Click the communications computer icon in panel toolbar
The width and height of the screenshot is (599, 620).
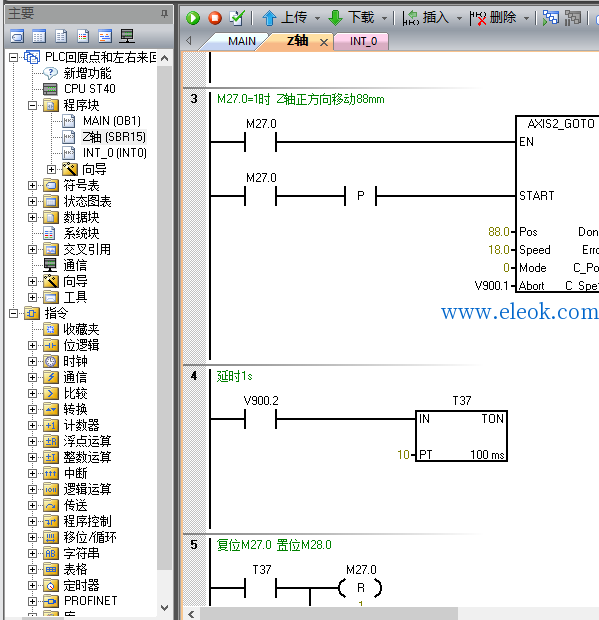pyautogui.click(x=127, y=36)
